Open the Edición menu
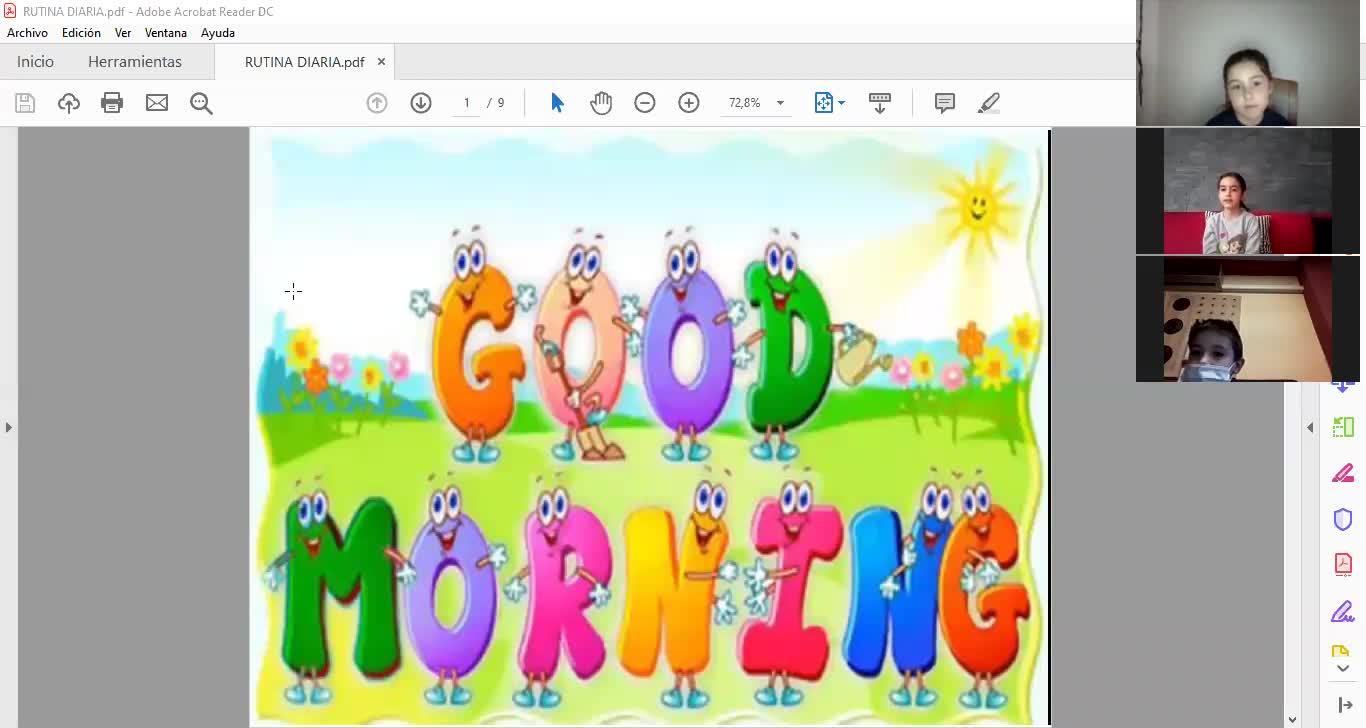Screen dimensions: 1366x728 pos(81,33)
